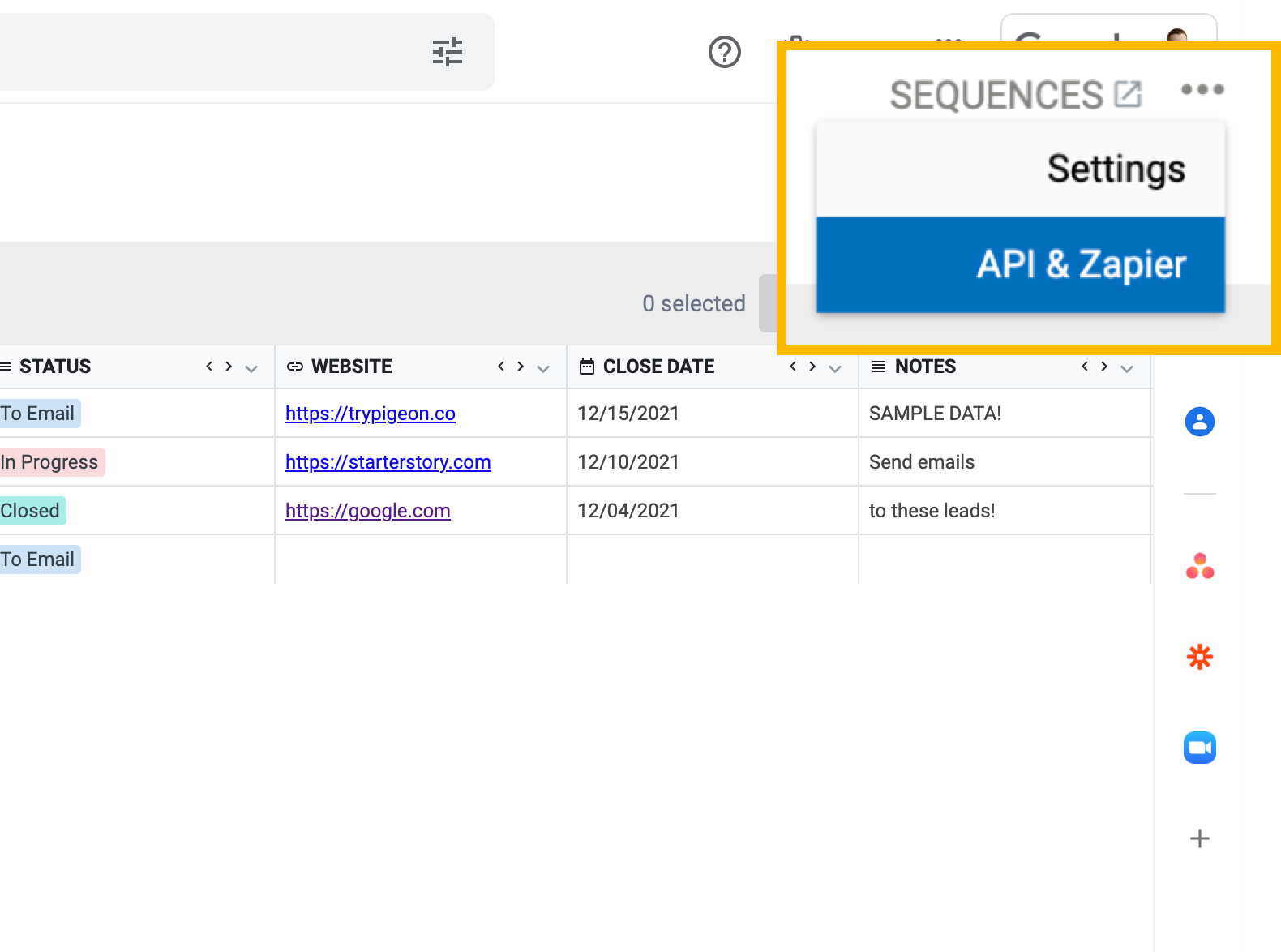
Task: Open the https://starterstory.com link
Action: click(x=388, y=462)
